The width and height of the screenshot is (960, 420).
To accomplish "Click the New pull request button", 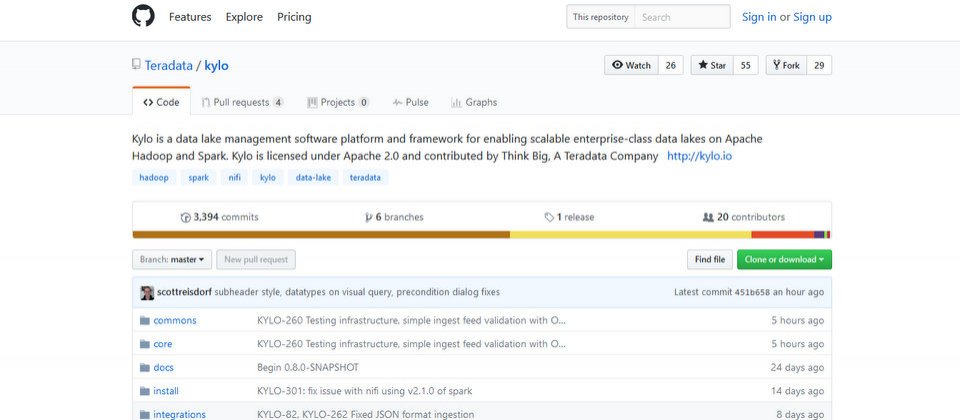I will (x=256, y=260).
